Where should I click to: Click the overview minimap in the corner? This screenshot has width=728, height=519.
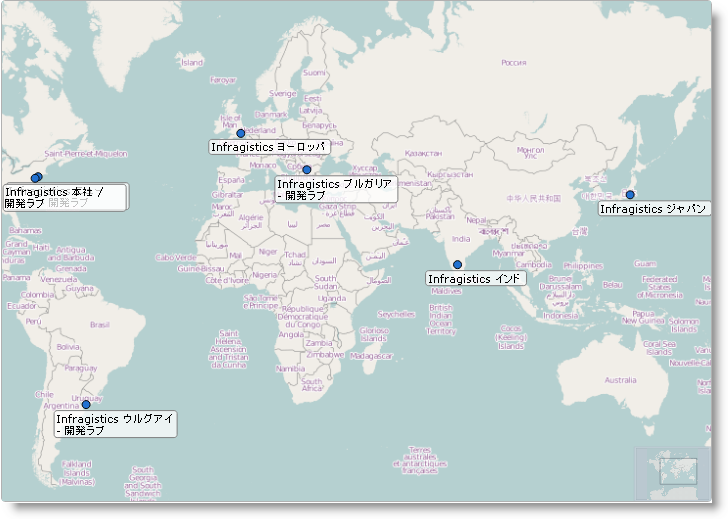[672, 472]
